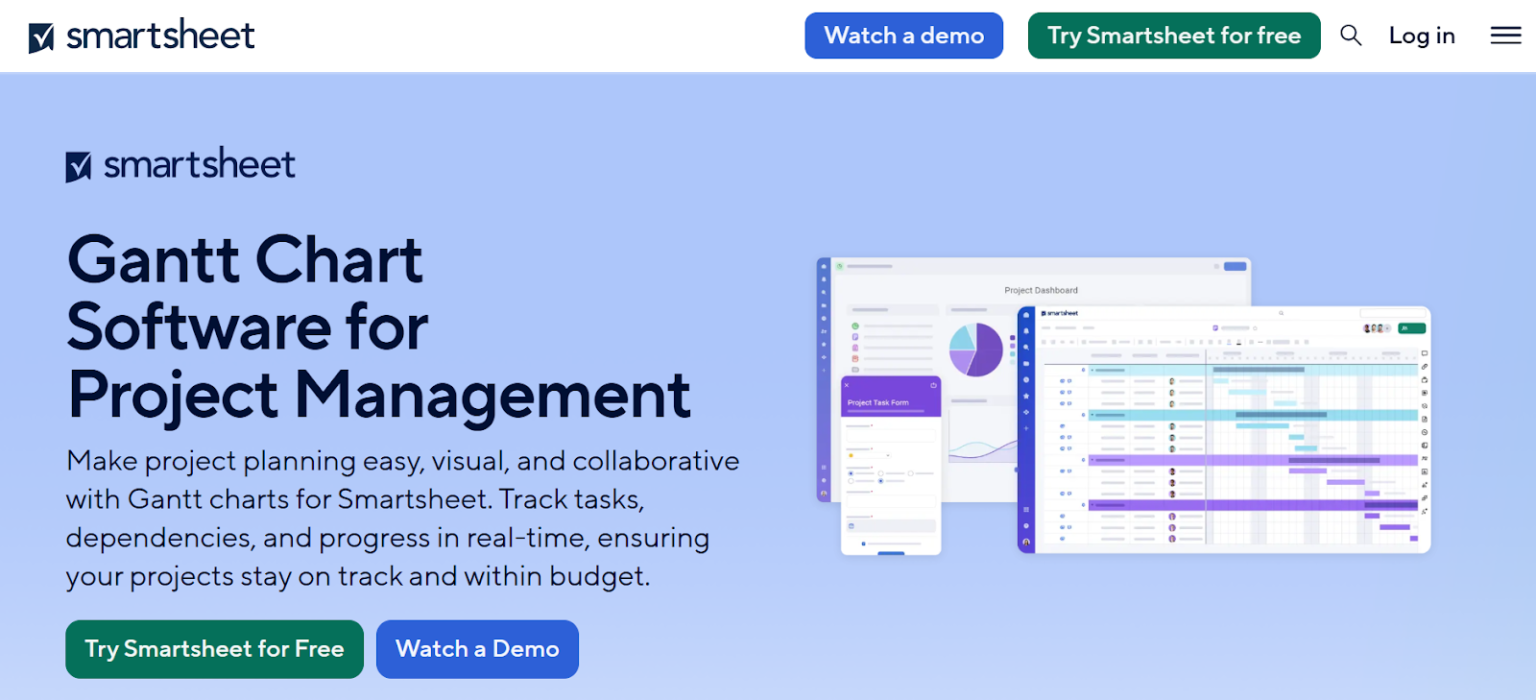Image resolution: width=1536 pixels, height=700 pixels.
Task: Open search with the magnifying glass icon
Action: [1350, 35]
